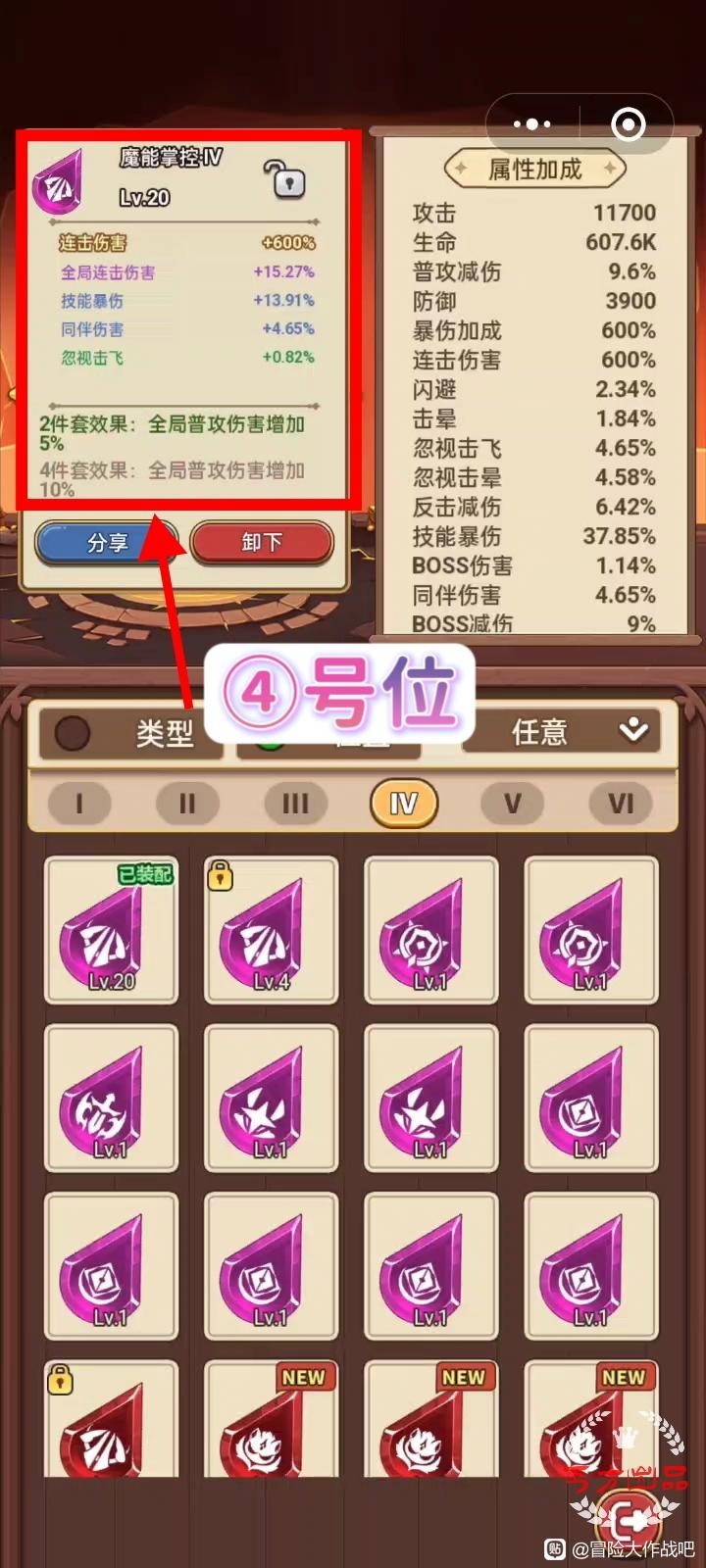Tap the circular close-target icon at top right
Screen dimensions: 706x1568
[x=628, y=124]
